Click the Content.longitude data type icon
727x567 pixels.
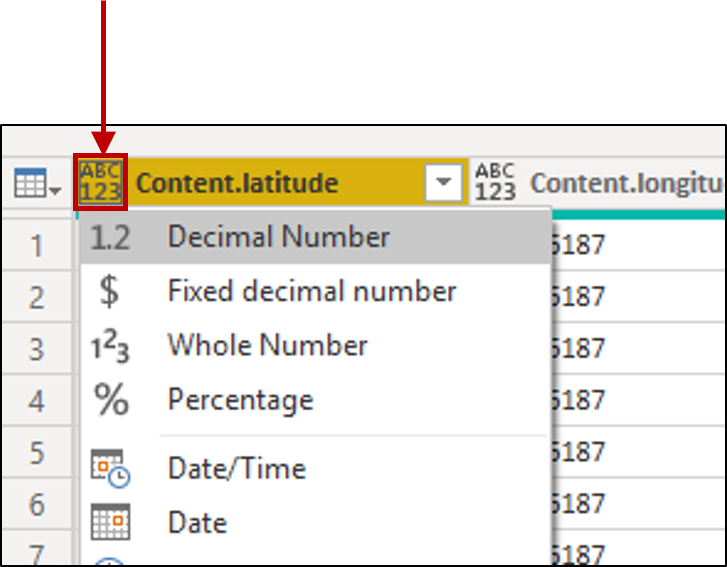click(495, 182)
